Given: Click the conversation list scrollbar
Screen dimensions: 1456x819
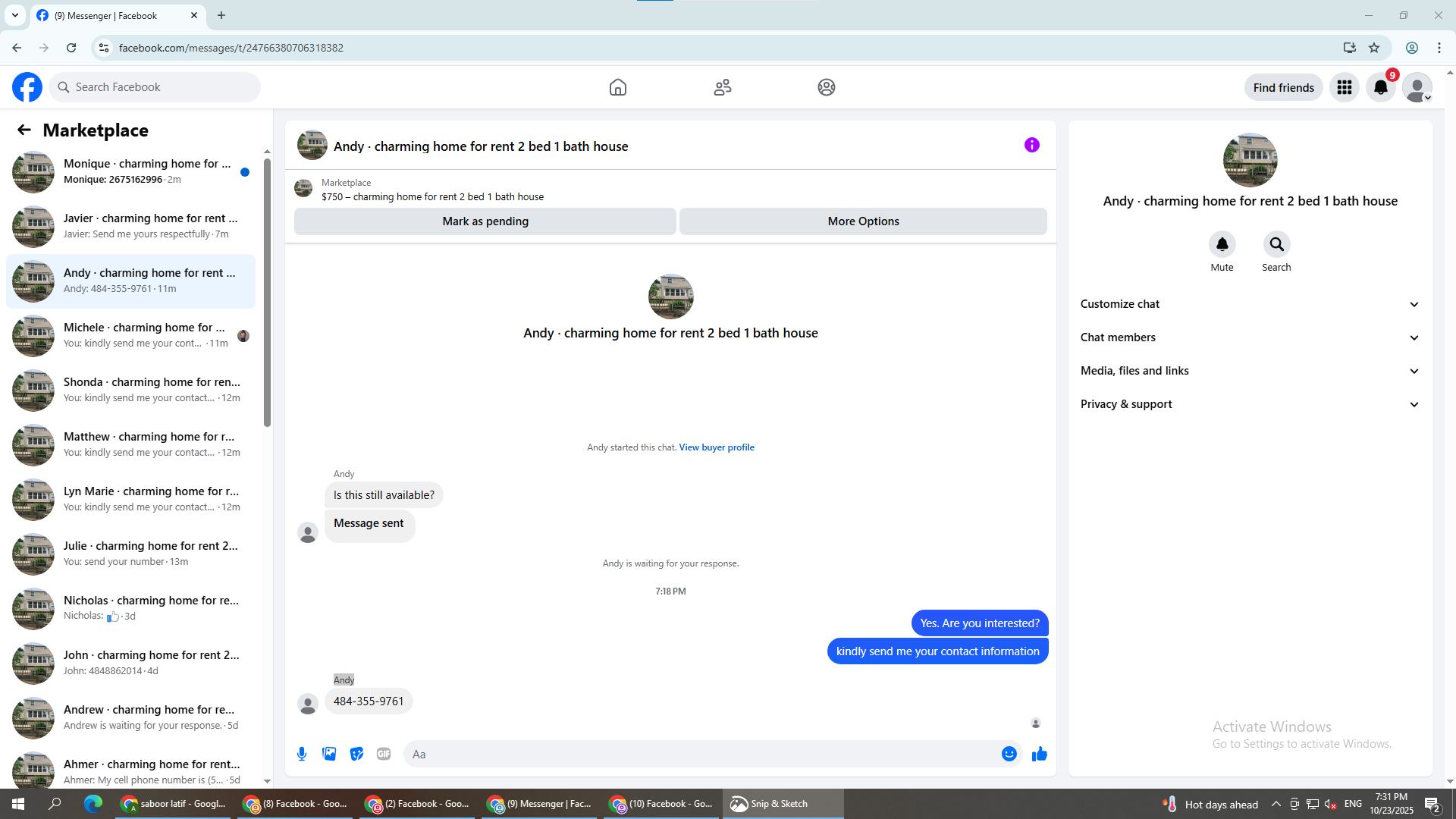Looking at the screenshot, I should pyautogui.click(x=267, y=292).
